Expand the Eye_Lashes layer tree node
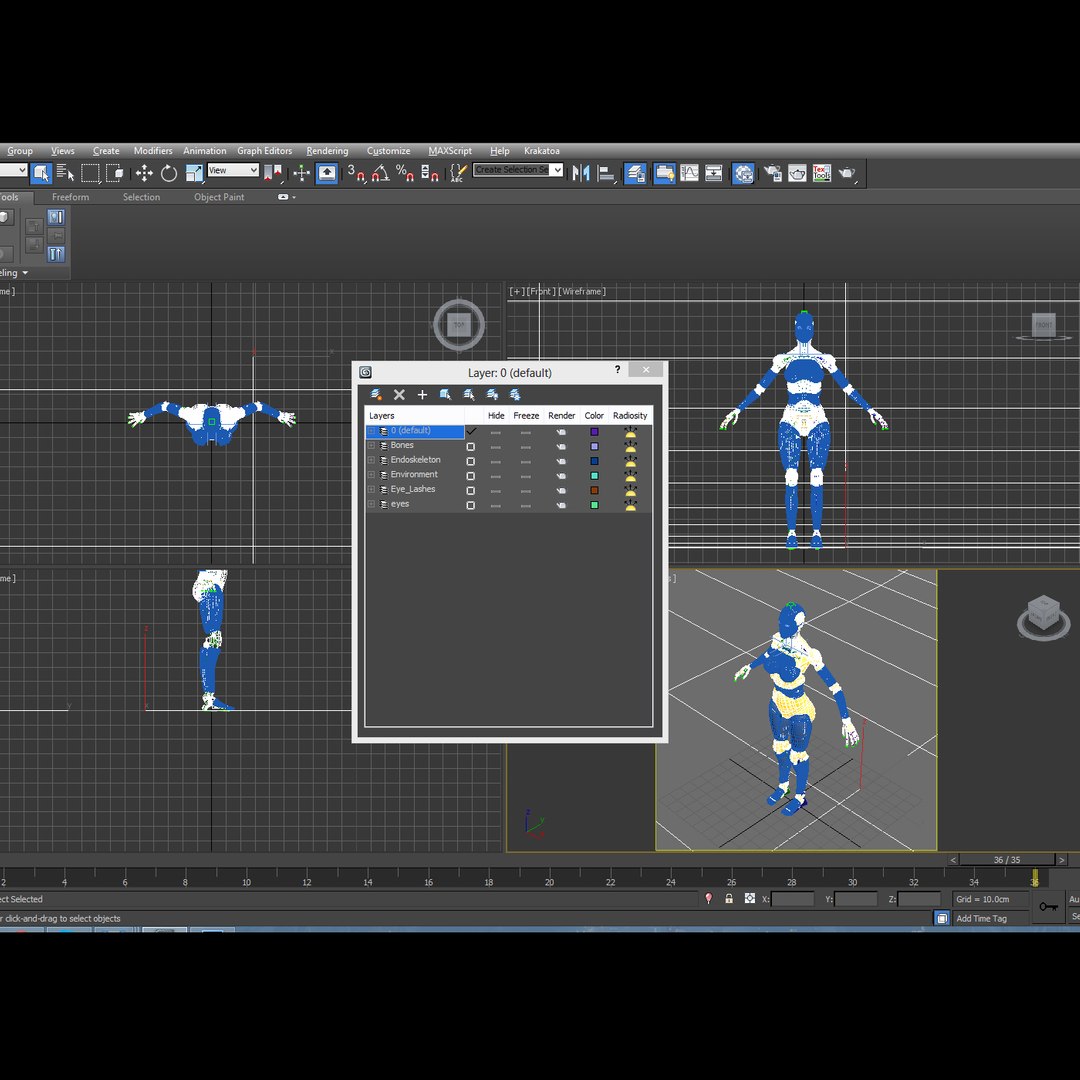This screenshot has width=1080, height=1080. (371, 490)
